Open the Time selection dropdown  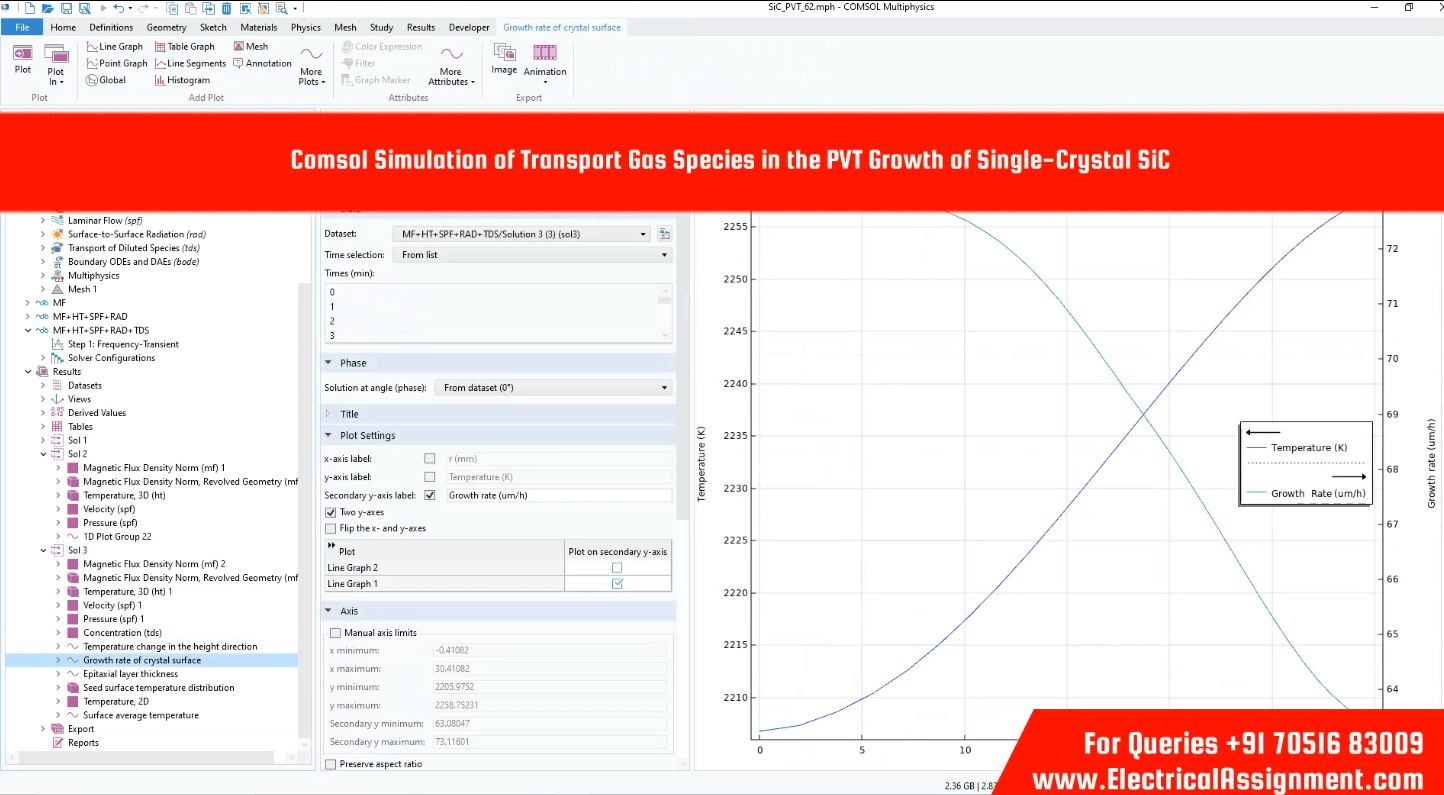click(x=534, y=255)
